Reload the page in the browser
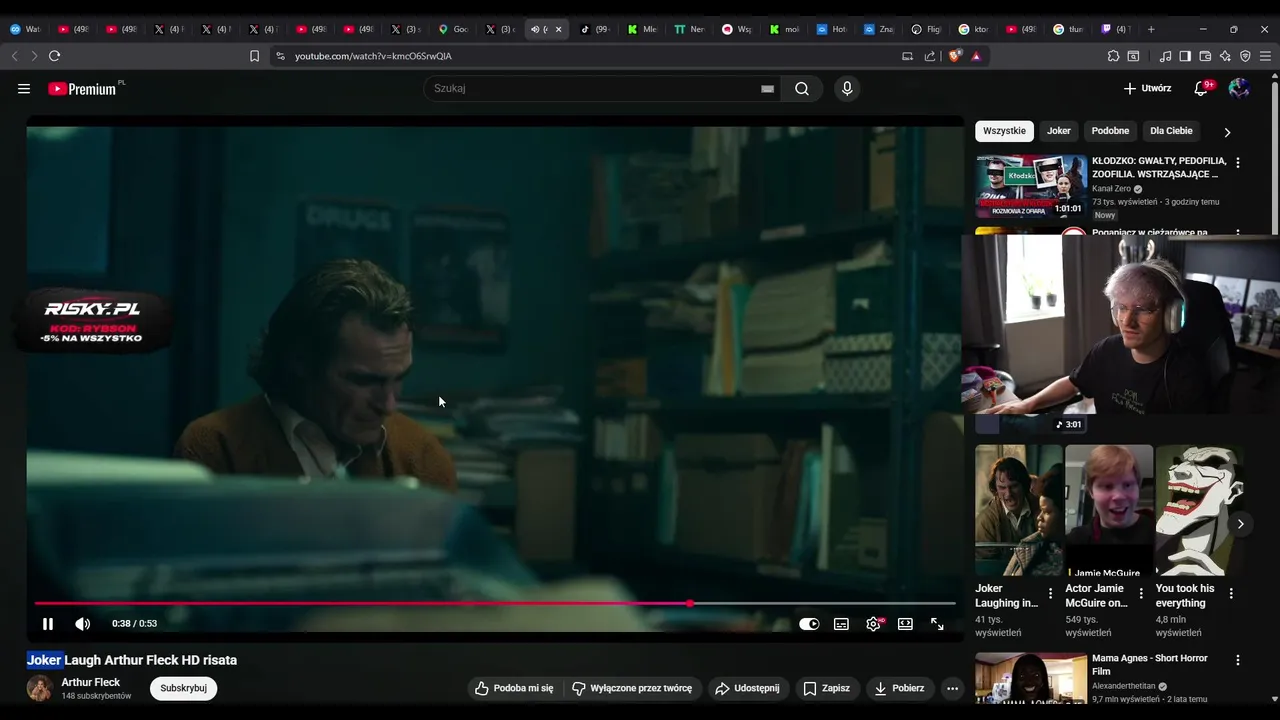Image resolution: width=1280 pixels, height=720 pixels. 54,56
